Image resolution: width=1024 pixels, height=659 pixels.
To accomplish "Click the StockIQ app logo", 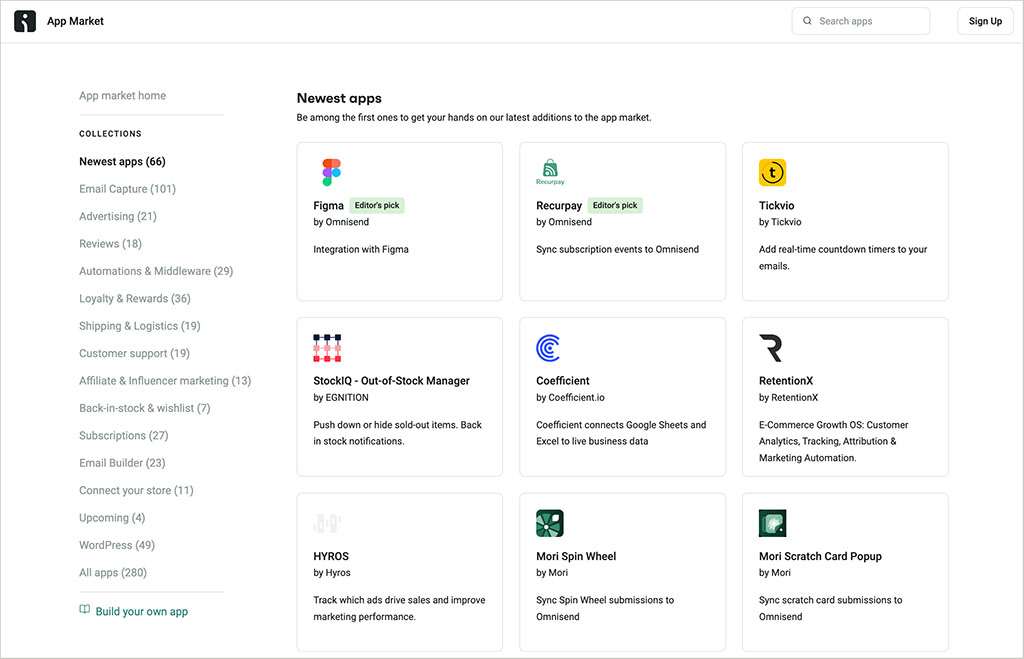I will click(x=327, y=348).
